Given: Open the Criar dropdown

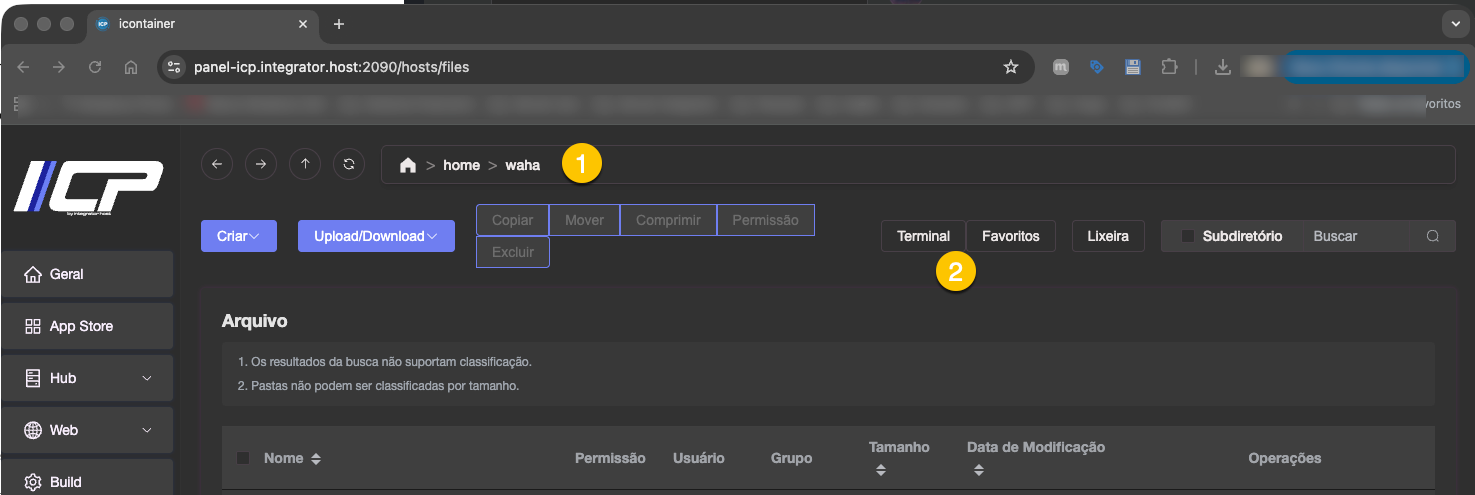Looking at the screenshot, I should (x=239, y=236).
